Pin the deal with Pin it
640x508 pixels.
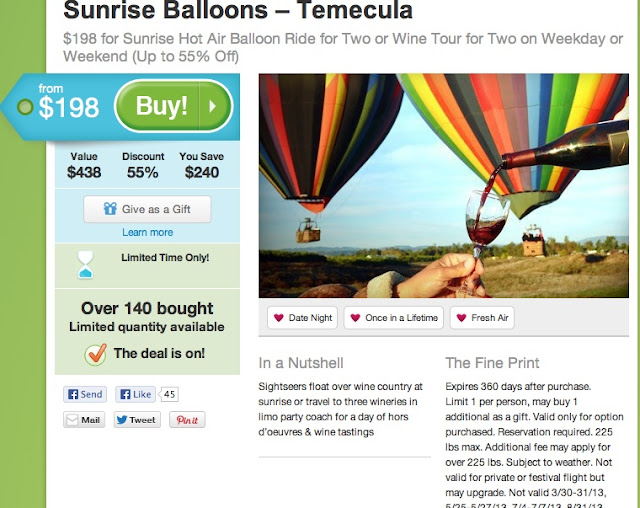click(187, 420)
